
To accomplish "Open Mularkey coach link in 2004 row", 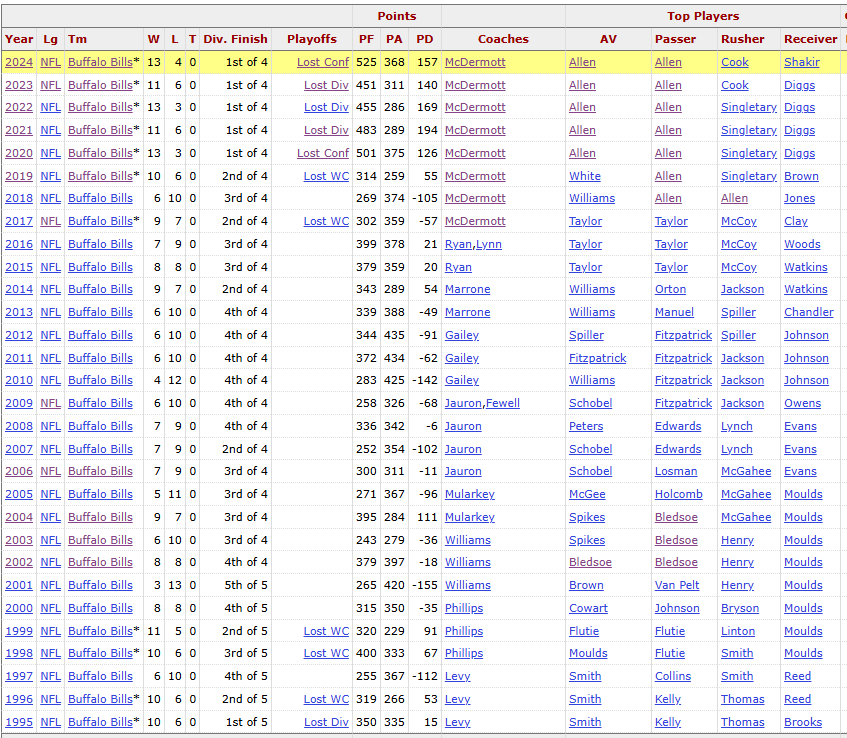I will coord(469,518).
